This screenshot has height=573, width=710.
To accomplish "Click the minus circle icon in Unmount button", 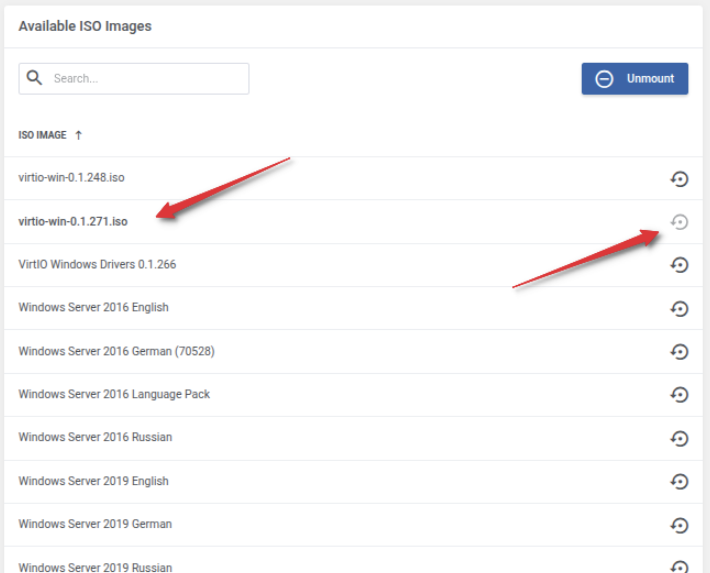I will 604,79.
